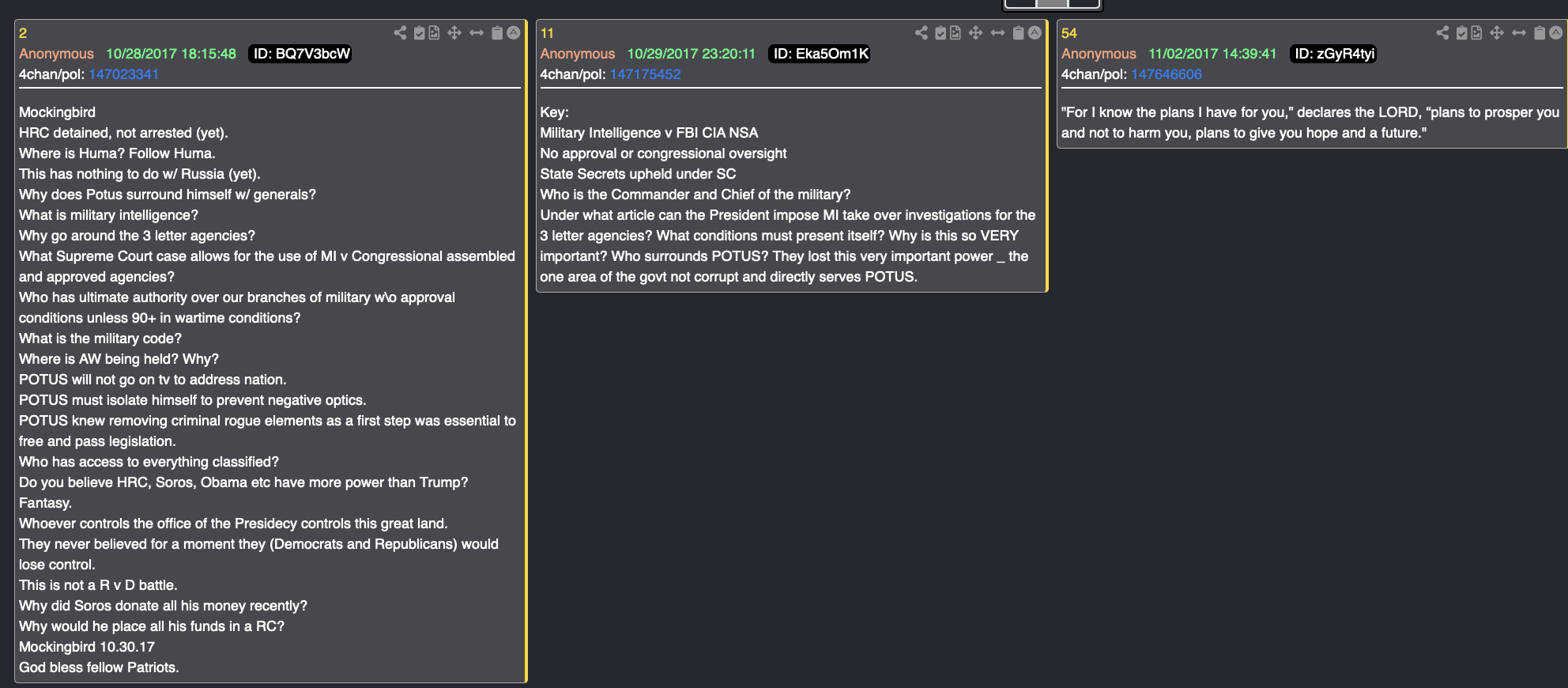Click the four-arrow move icon on post 2
The image size is (1568, 688).
coord(454,32)
